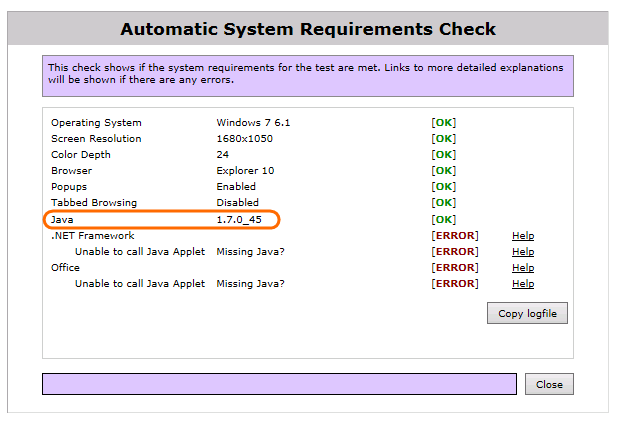
Task: Click Help link in row below .NET Framework
Action: coord(523,252)
